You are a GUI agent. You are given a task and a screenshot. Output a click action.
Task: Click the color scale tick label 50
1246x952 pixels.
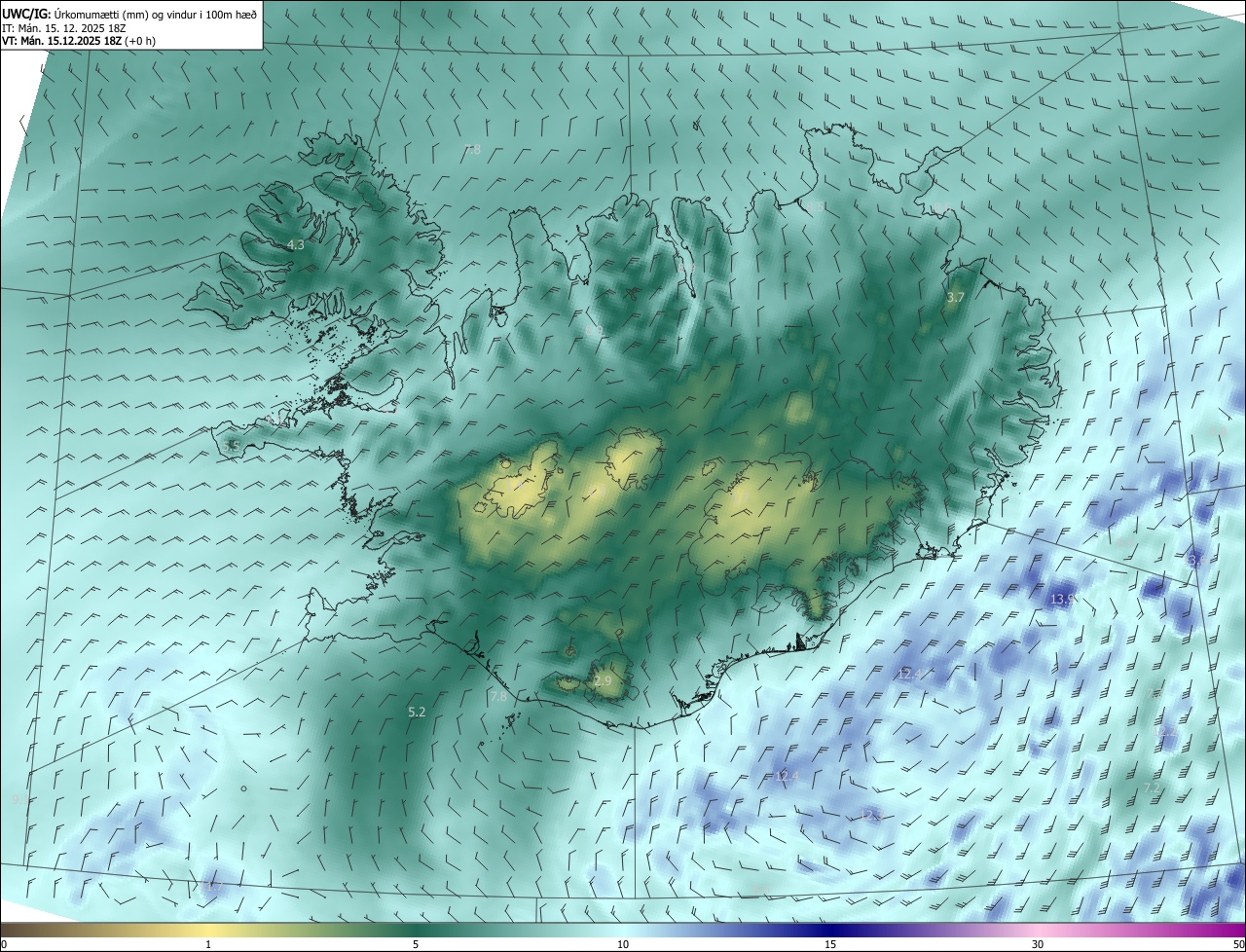click(1238, 945)
